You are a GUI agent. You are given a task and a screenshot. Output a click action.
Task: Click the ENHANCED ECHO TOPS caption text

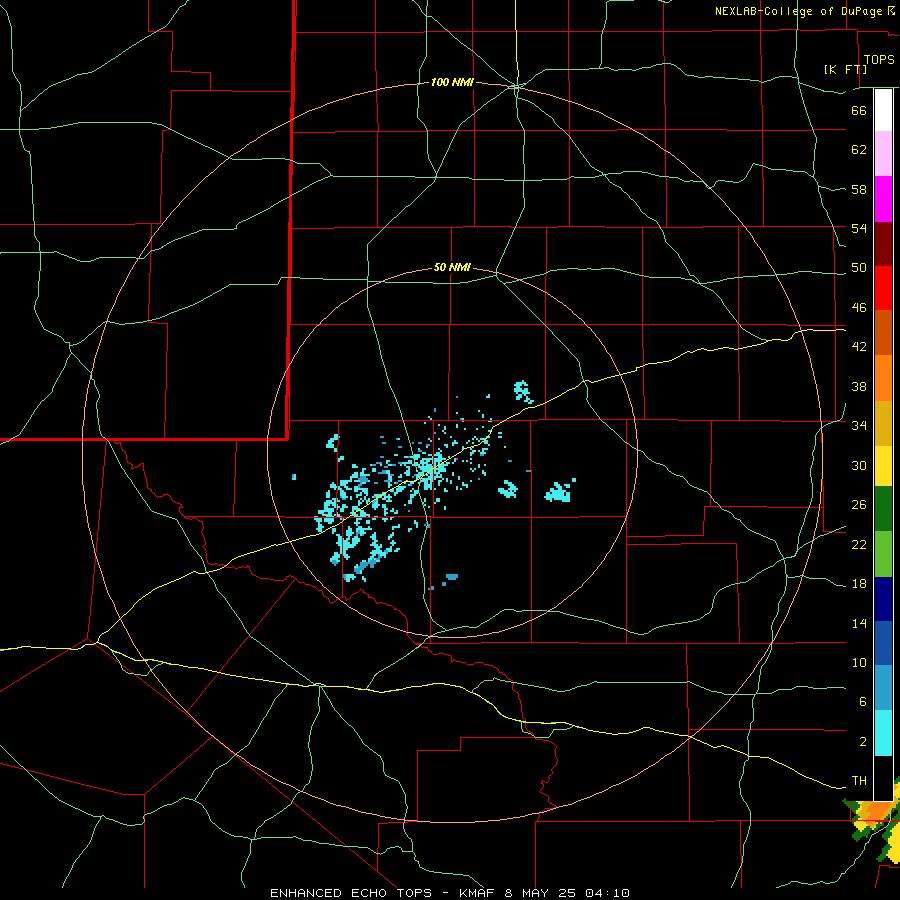tap(351, 893)
